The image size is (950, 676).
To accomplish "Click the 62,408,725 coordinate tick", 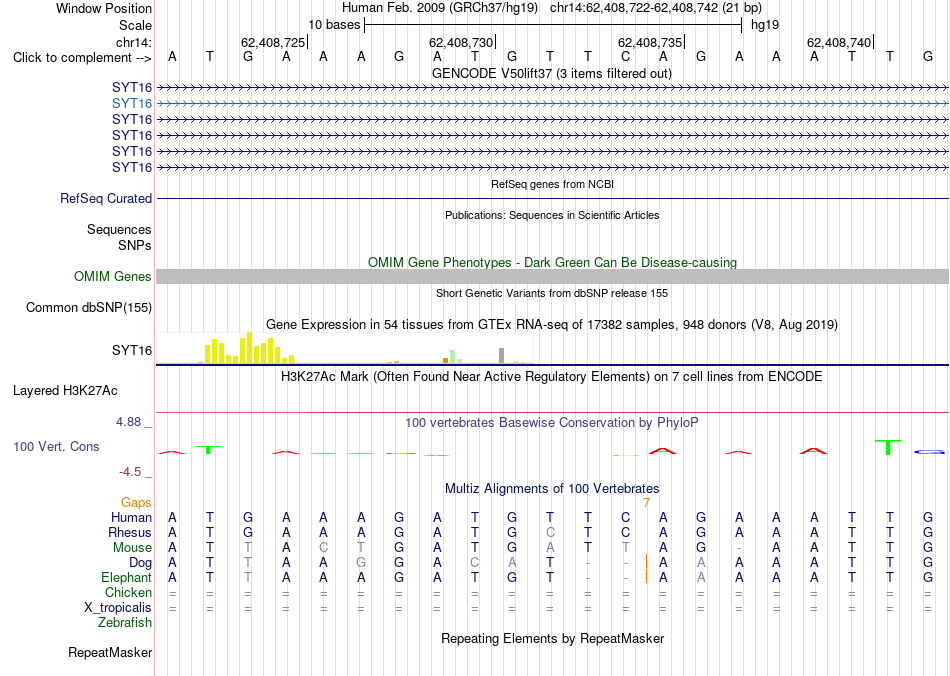I will pyautogui.click(x=273, y=42).
